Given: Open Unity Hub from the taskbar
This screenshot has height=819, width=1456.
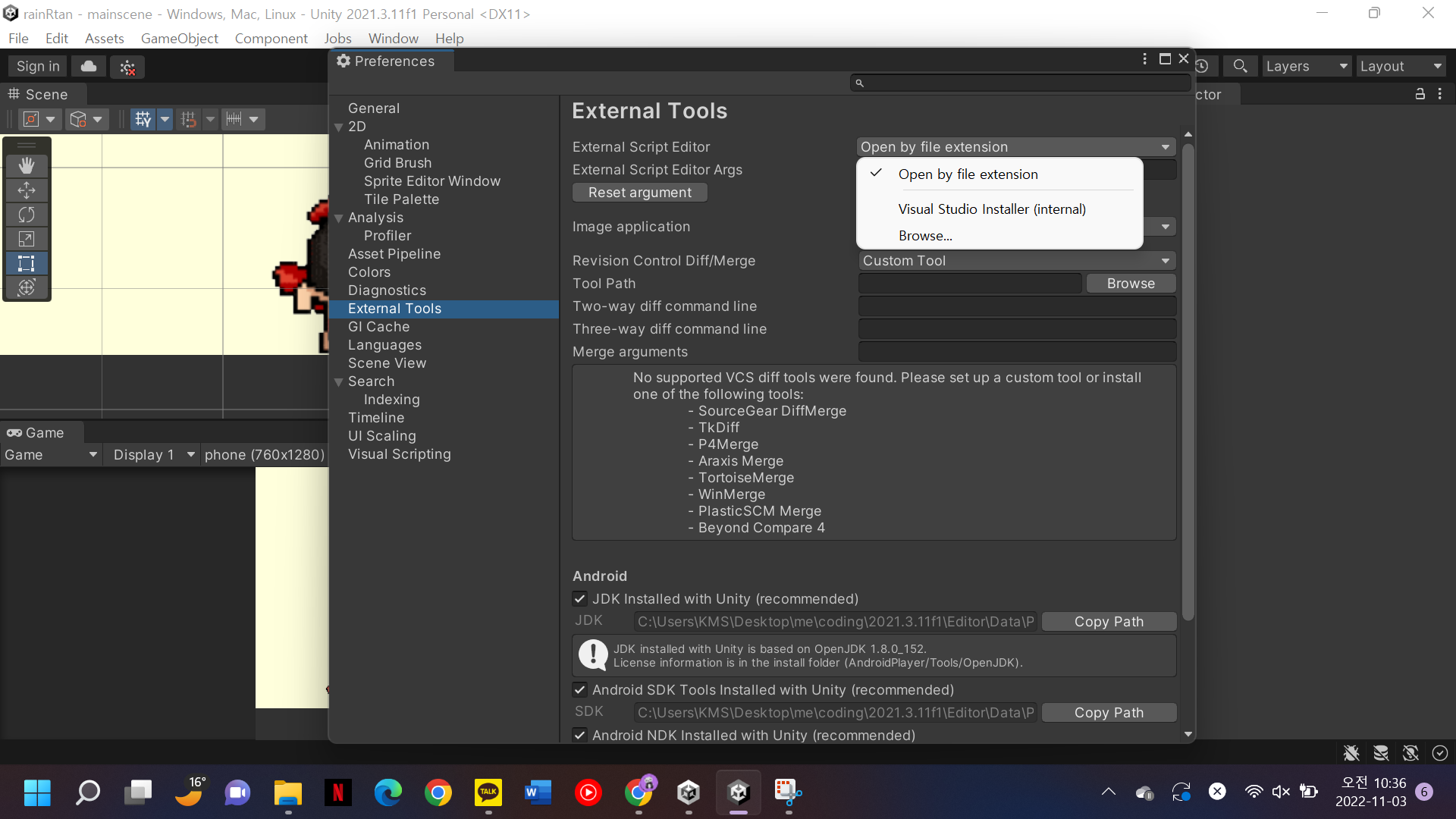Looking at the screenshot, I should click(689, 793).
